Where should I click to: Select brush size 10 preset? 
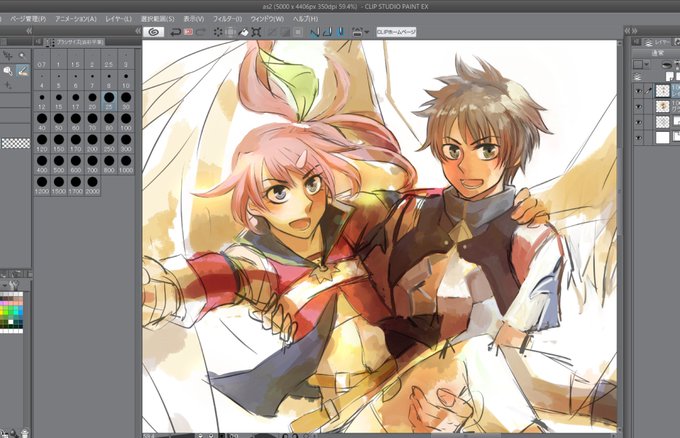pos(126,81)
